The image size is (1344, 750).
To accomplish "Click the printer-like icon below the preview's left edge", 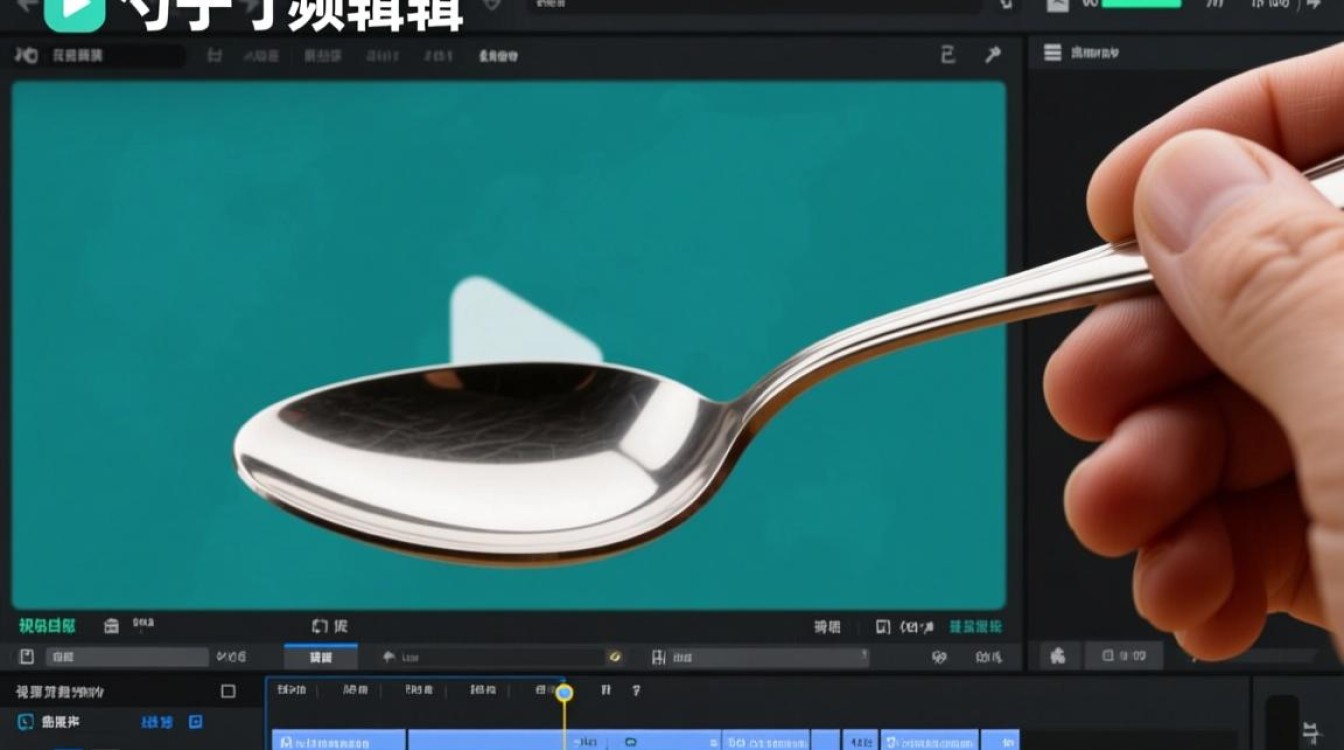I will [x=112, y=627].
